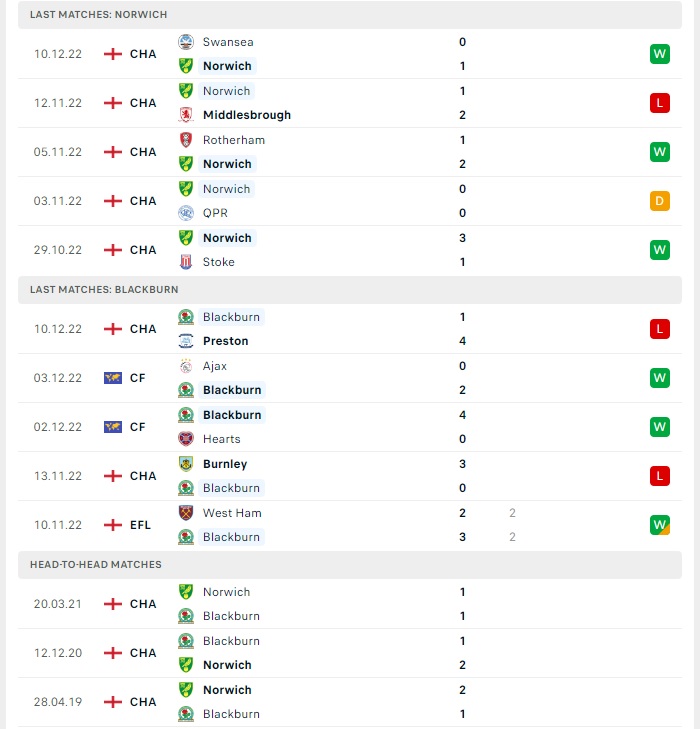This screenshot has width=700, height=729.
Task: Click the red L badge for Preston match
Action: click(660, 329)
